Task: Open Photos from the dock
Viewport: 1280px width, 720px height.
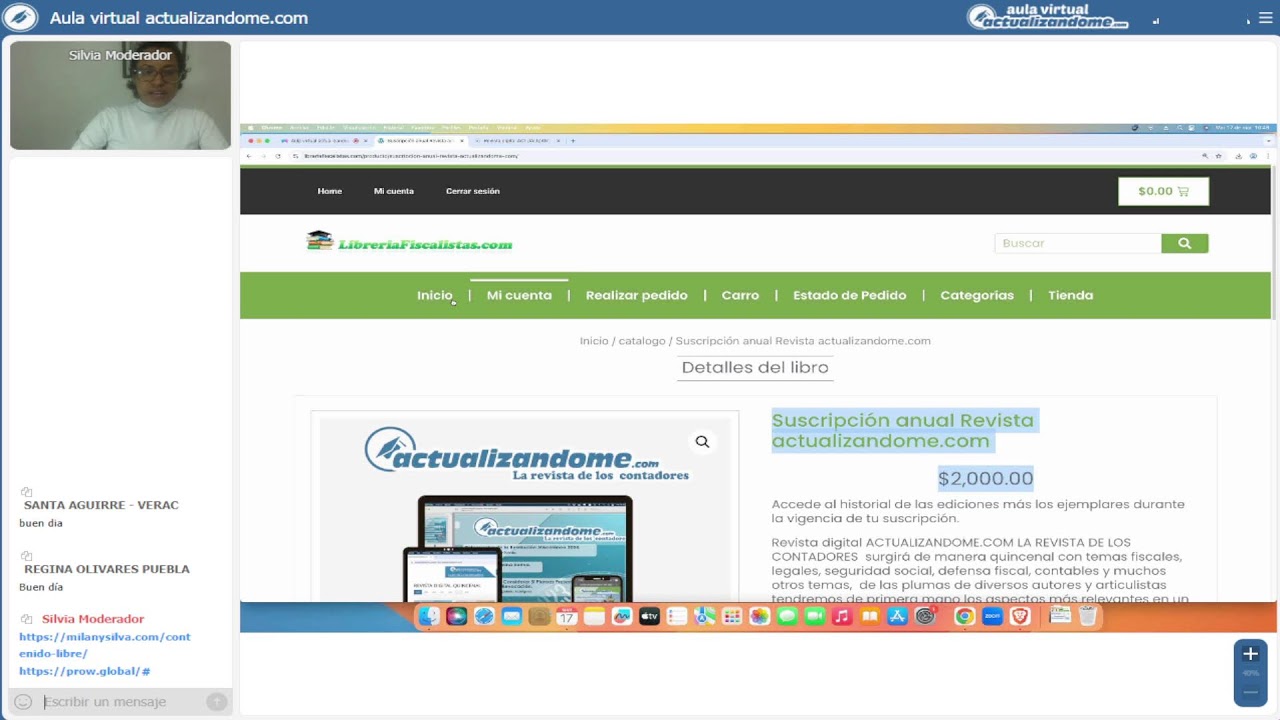Action: (x=760, y=616)
